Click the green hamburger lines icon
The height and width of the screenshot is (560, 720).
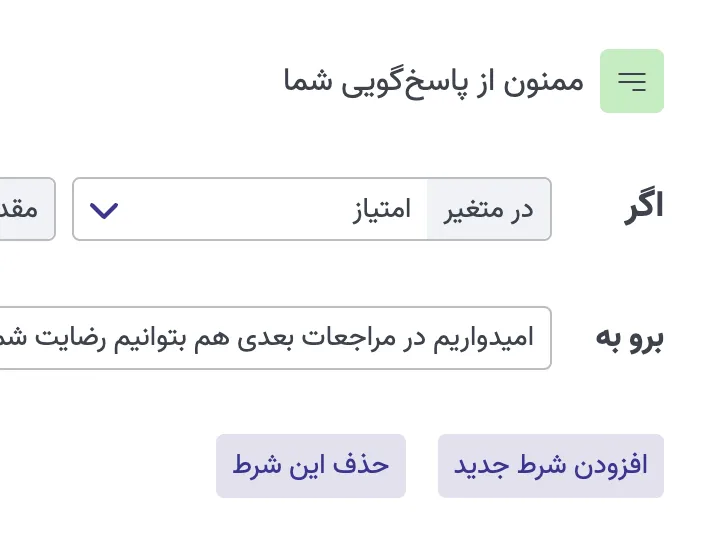pyautogui.click(x=632, y=81)
